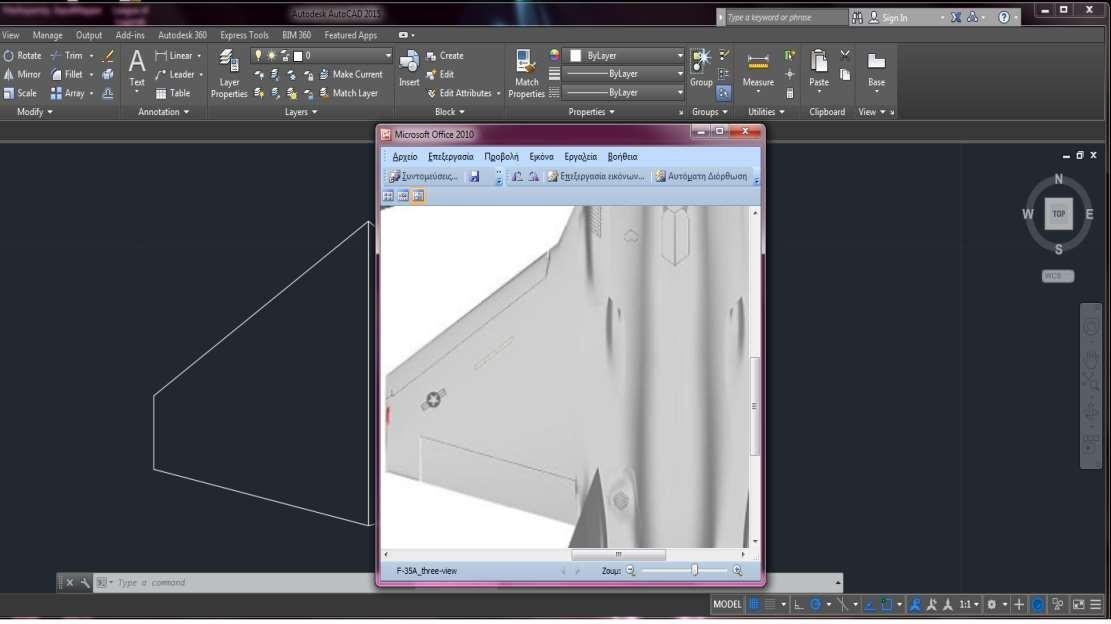Viewport: 1111px width, 624px height.
Task: Click Create block tool
Action: coord(445,55)
